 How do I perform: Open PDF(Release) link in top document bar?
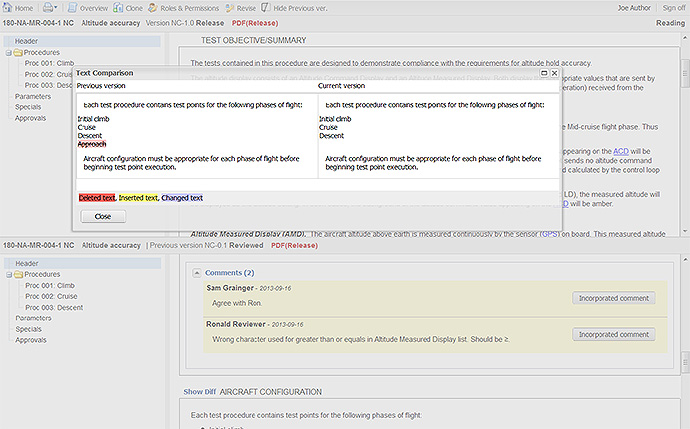click(x=255, y=23)
